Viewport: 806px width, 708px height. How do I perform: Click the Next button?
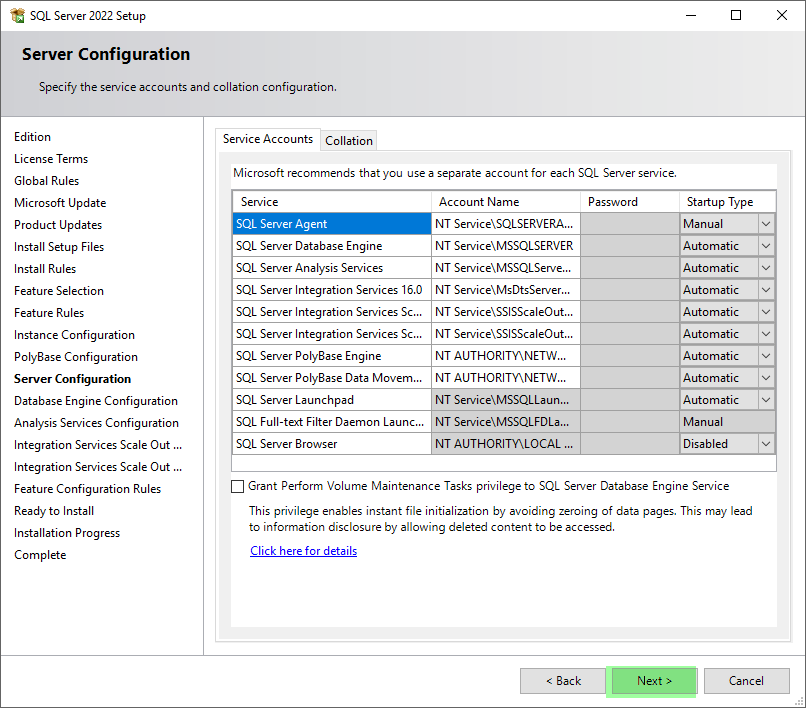coord(651,680)
